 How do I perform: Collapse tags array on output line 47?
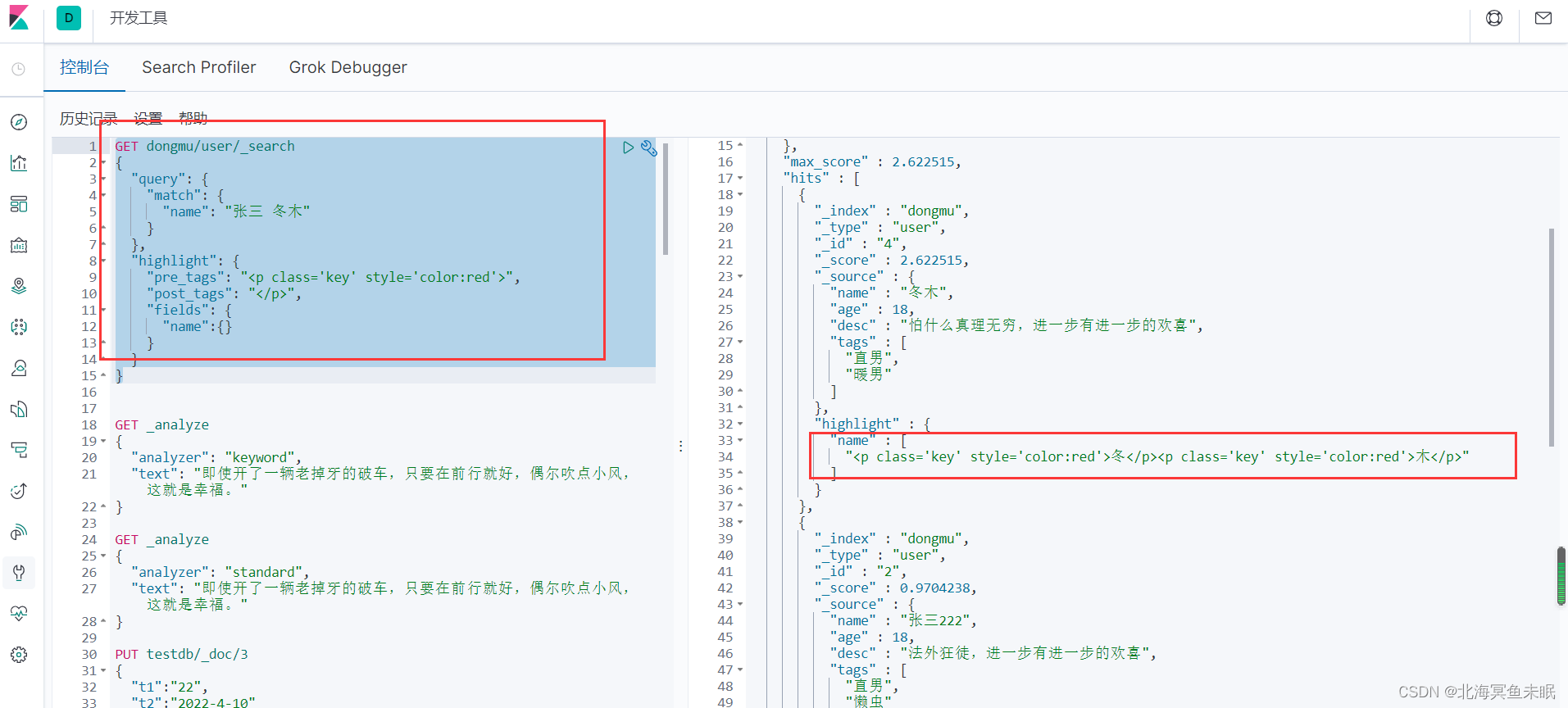tap(740, 670)
